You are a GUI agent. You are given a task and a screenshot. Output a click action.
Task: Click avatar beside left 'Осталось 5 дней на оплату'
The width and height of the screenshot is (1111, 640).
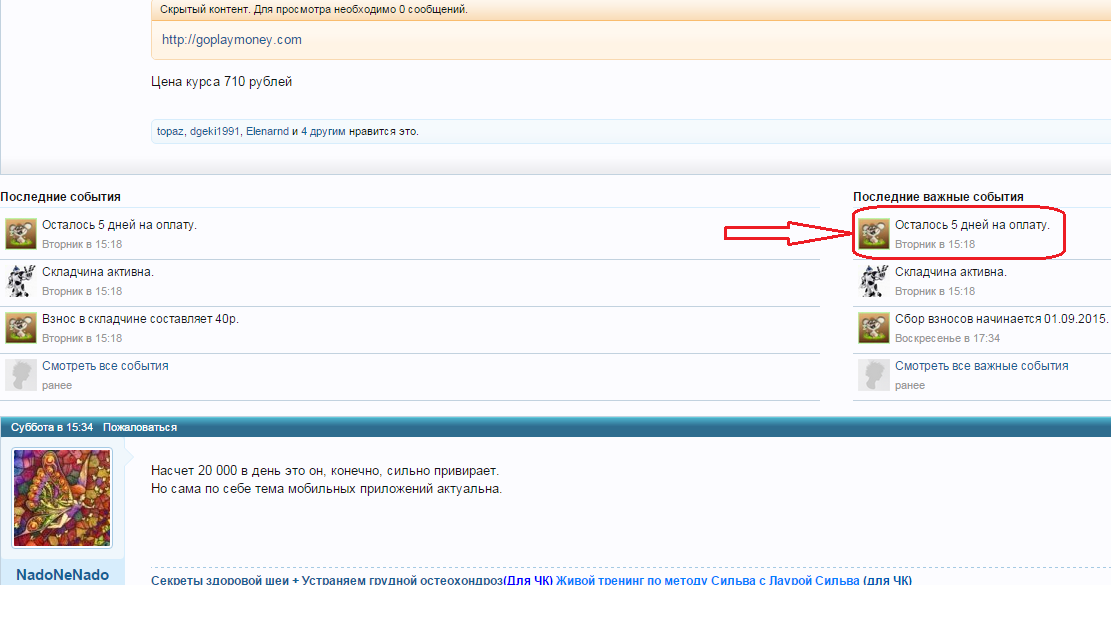point(21,234)
